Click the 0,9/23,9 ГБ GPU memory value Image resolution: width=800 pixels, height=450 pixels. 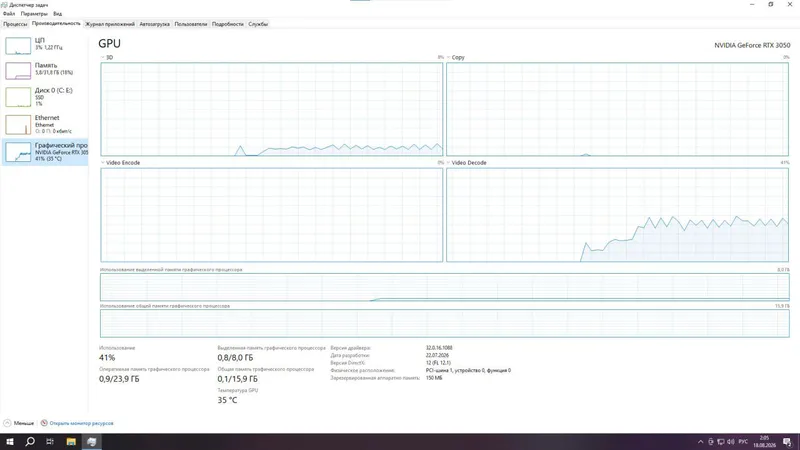pos(119,379)
